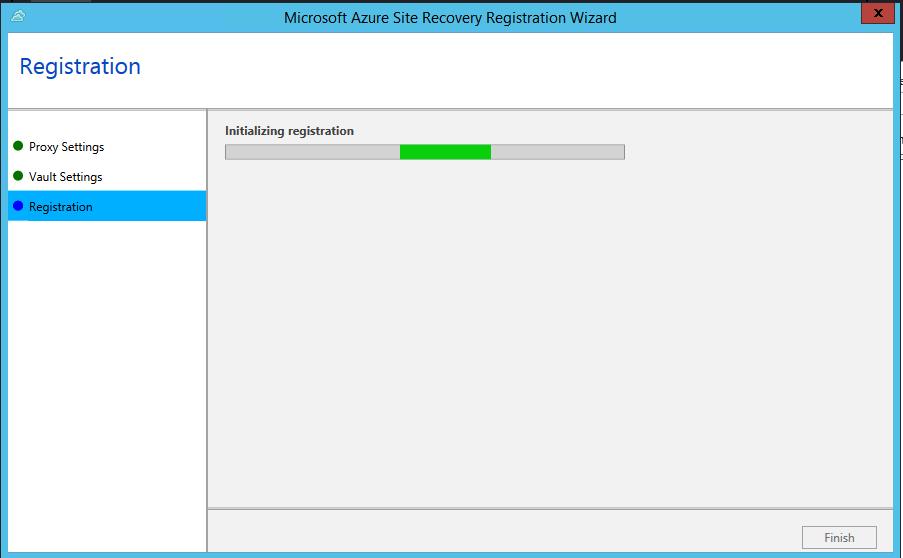Select the Vault Settings step
Screen dimensions: 903x558
coord(107,177)
